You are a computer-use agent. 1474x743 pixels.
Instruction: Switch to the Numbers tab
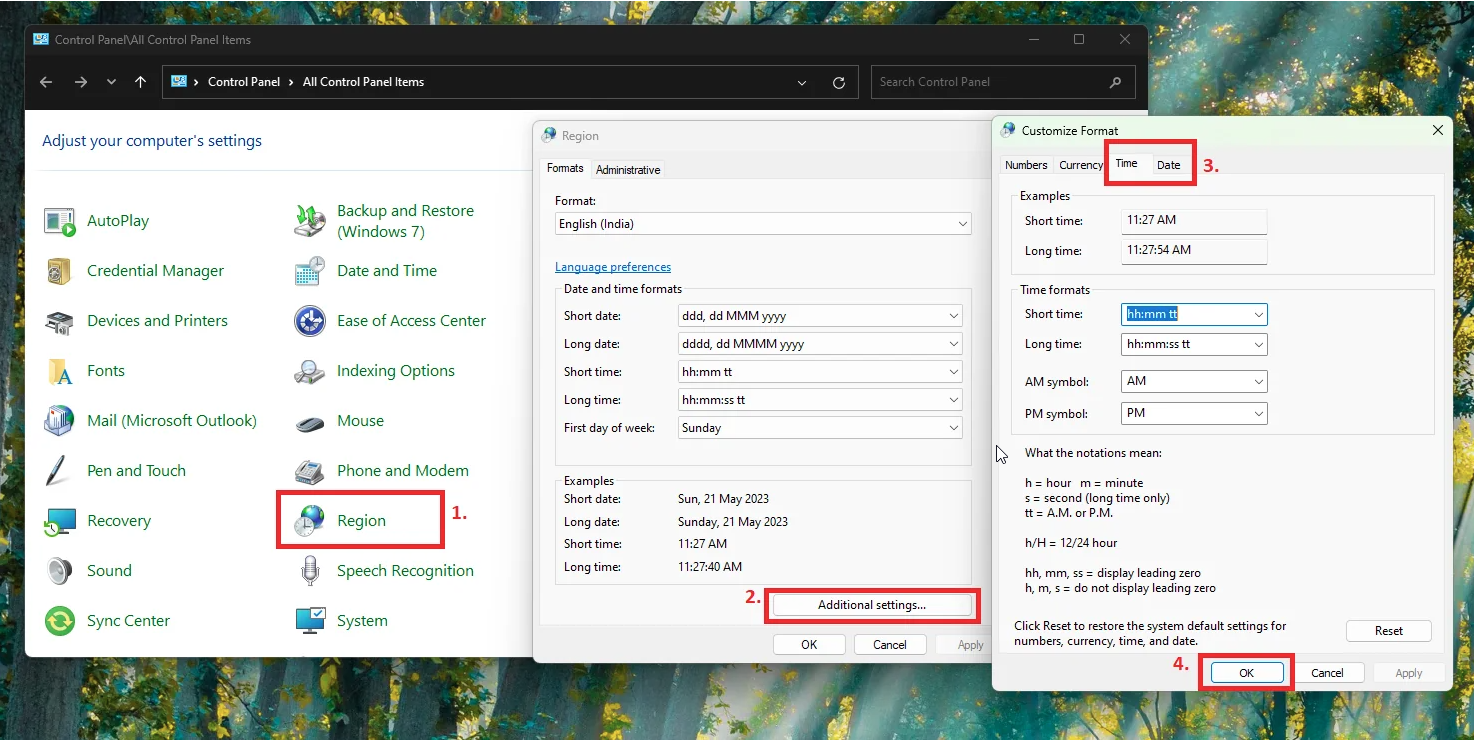coord(1026,165)
